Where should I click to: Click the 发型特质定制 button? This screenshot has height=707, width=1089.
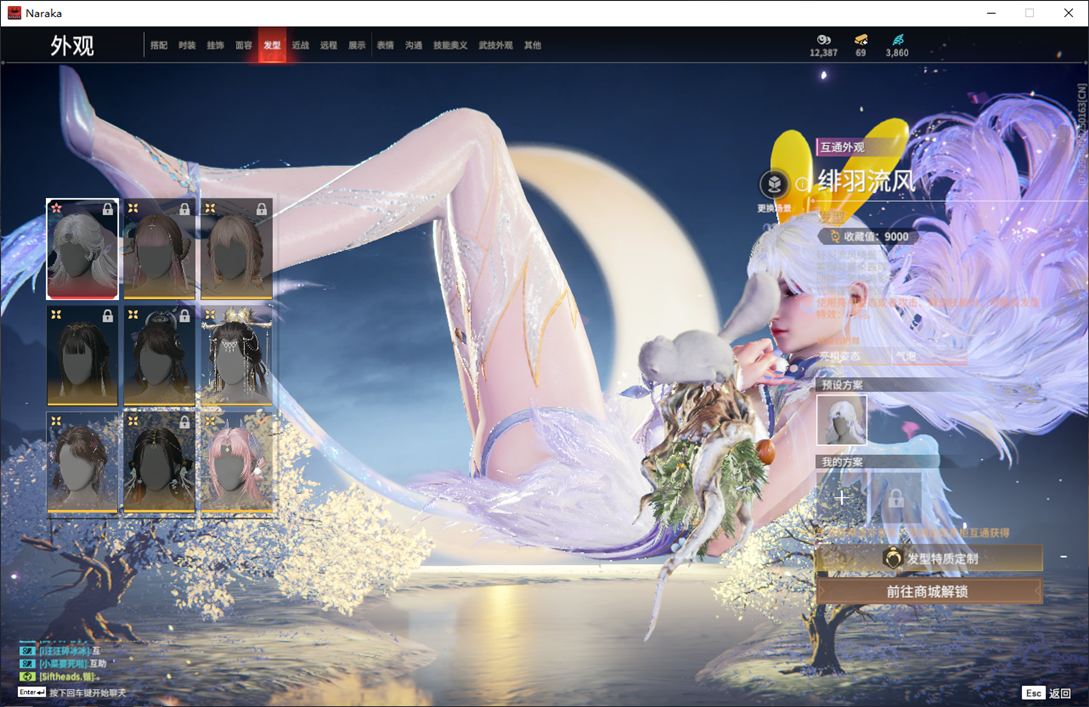(929, 558)
